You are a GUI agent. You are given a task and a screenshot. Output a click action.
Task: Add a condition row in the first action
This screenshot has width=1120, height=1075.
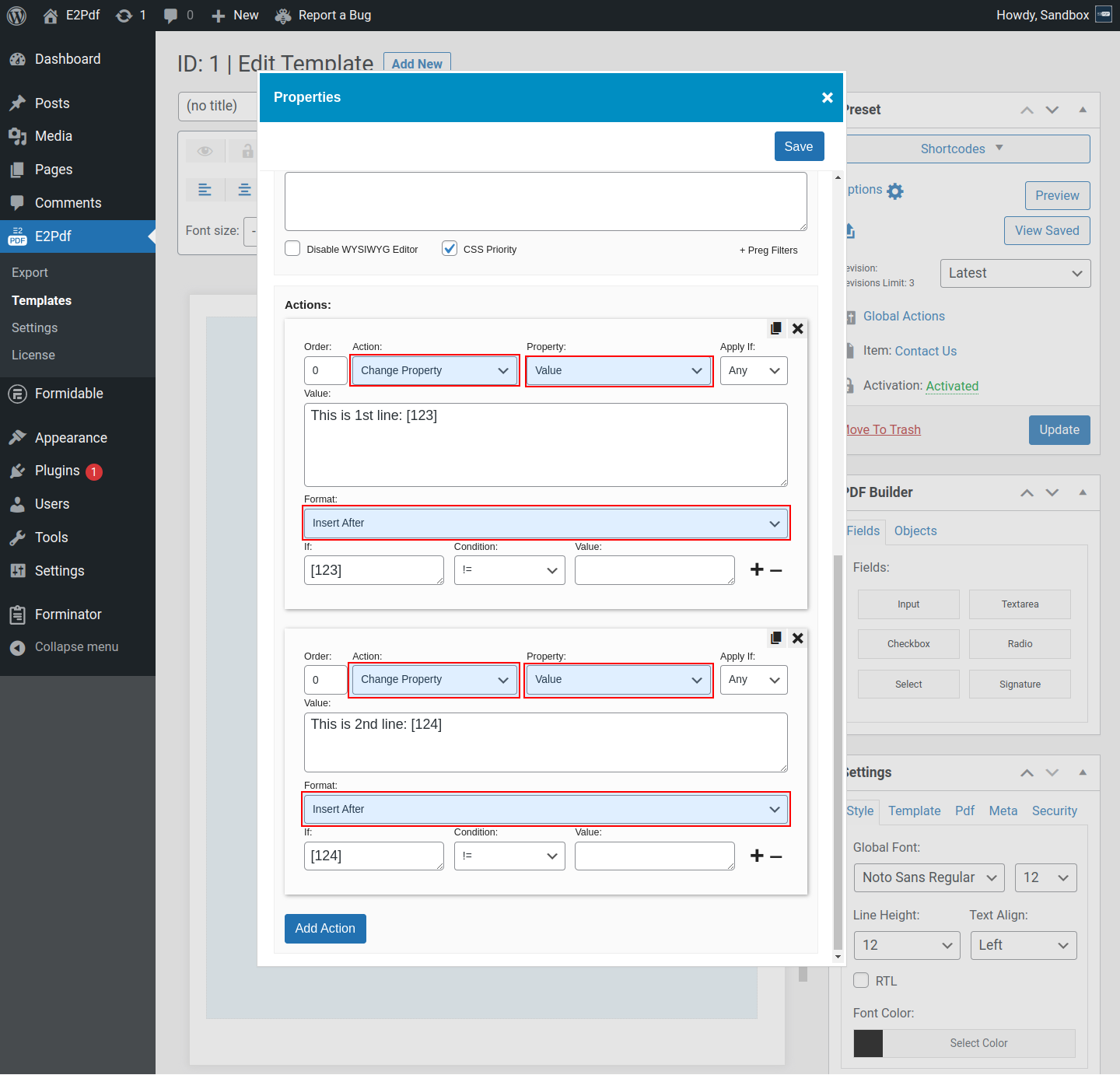tap(757, 570)
